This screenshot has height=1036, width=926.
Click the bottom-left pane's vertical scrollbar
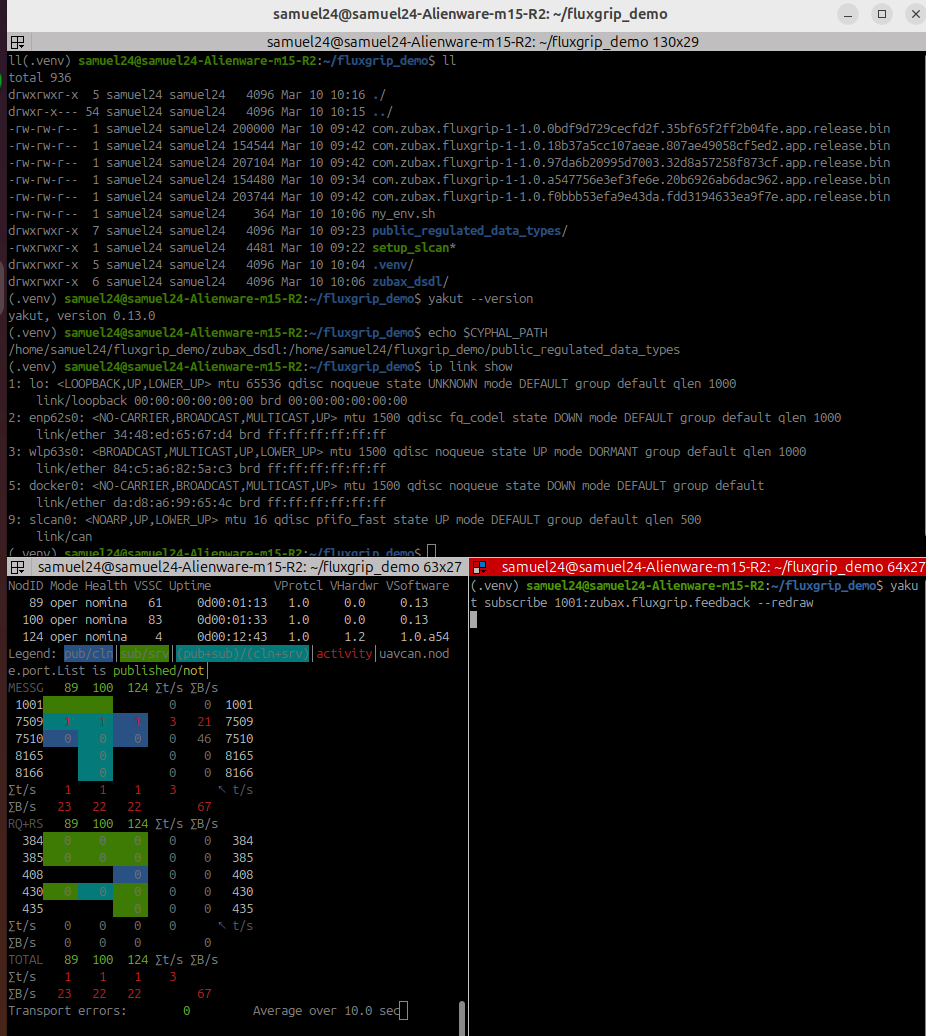click(x=462, y=1018)
